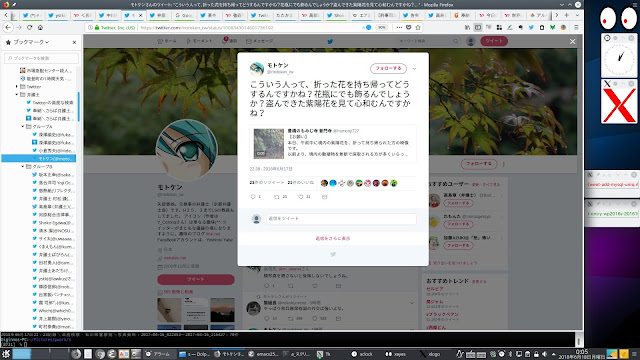Send tweet via direct message envelope icon
640x360 pixels.
[324, 197]
